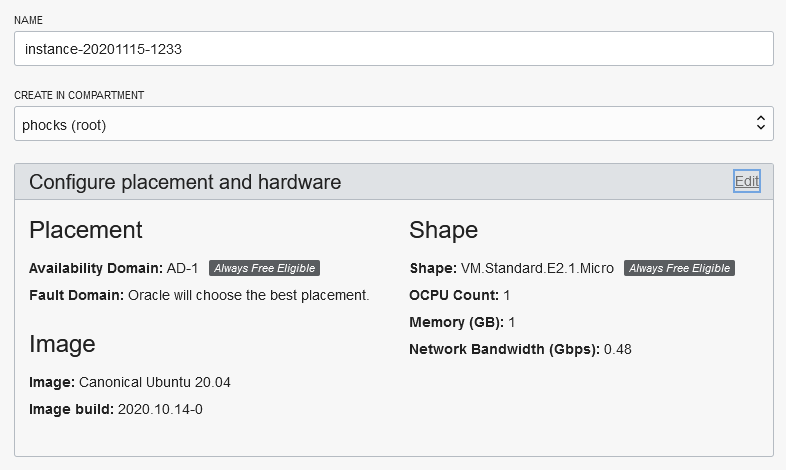Screen dimensions: 786x470
Task: Click the Memory (GB) row
Action: pos(462,322)
